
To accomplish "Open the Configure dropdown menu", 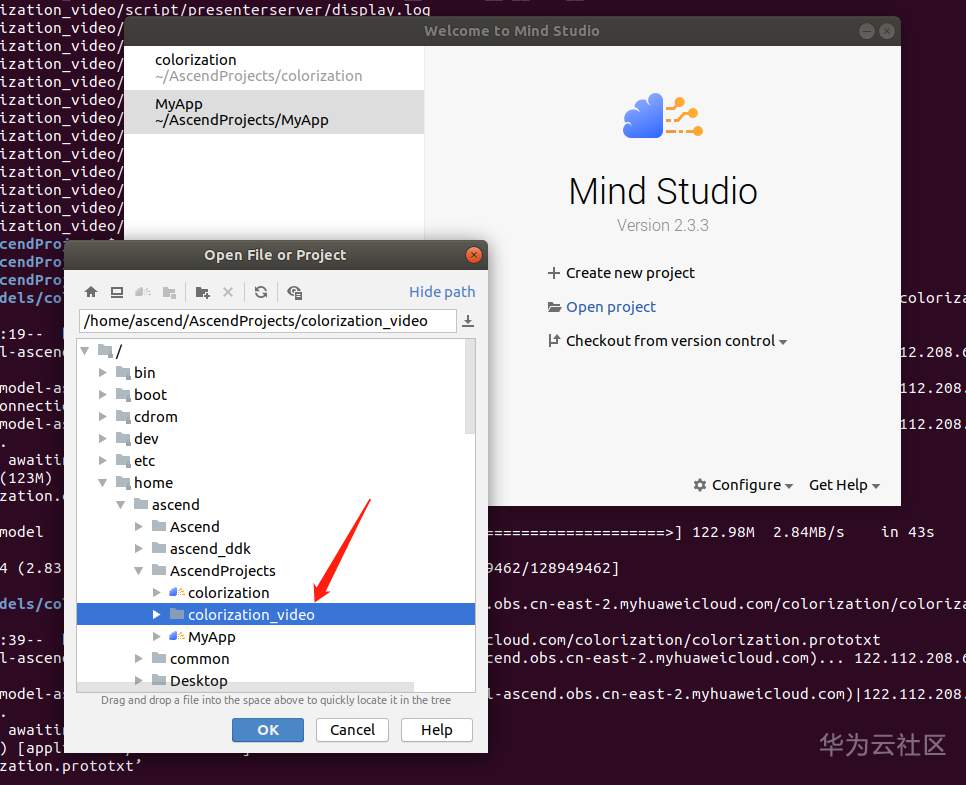I will 743,485.
